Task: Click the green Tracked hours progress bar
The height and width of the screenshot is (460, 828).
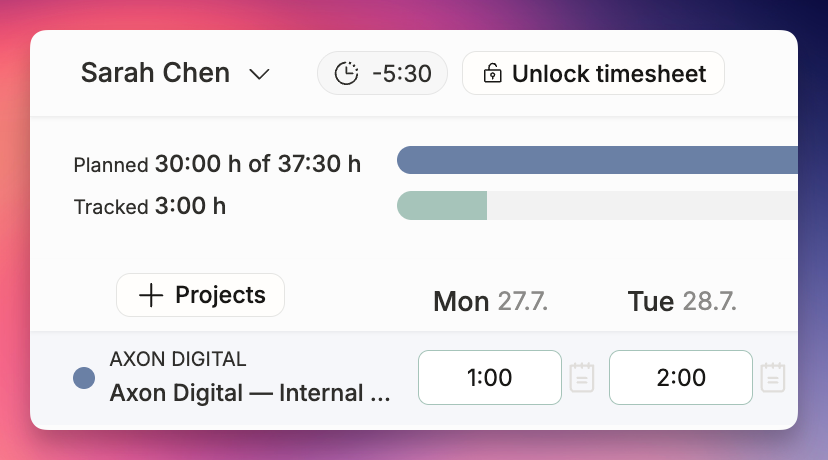Action: 442,205
